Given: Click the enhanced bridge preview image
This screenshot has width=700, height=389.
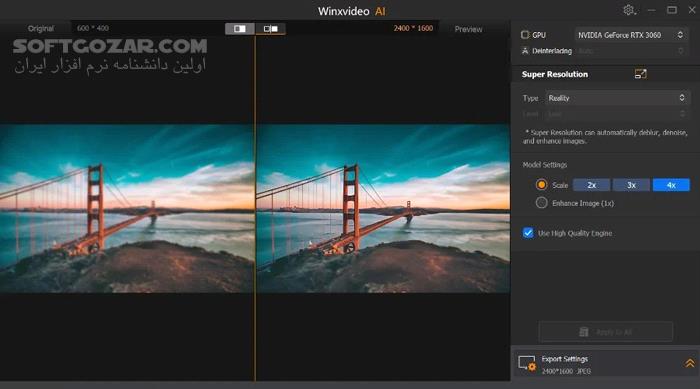Looking at the screenshot, I should click(383, 209).
